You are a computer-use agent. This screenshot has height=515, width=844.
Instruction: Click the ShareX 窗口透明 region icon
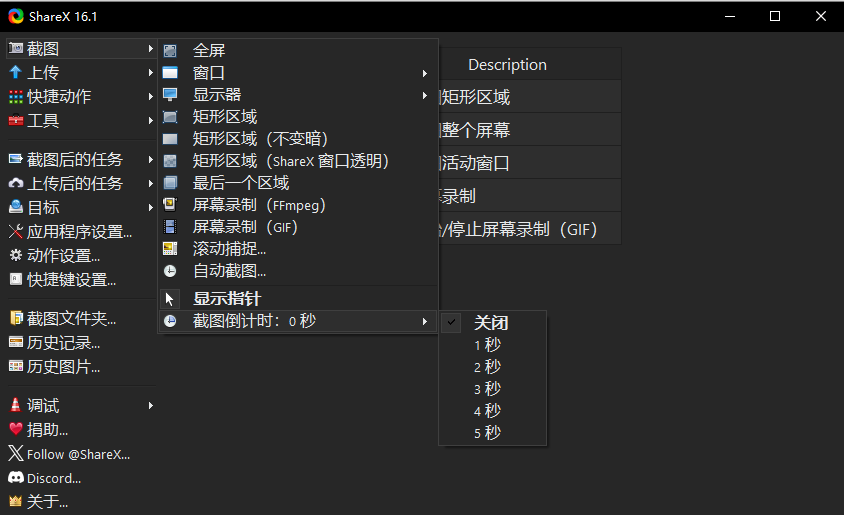[x=170, y=161]
